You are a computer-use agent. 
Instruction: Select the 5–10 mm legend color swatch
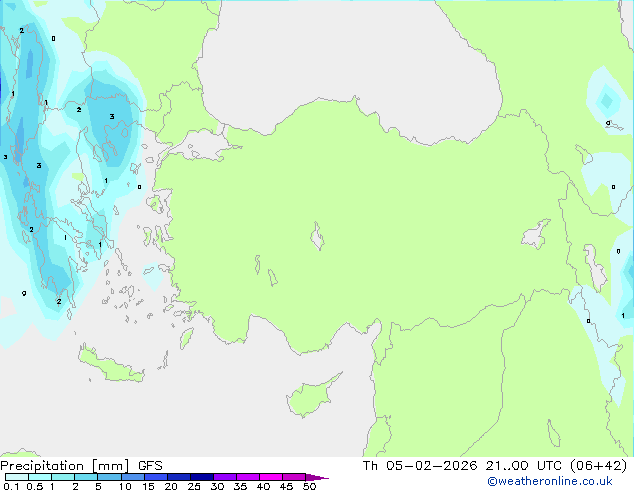click(x=109, y=477)
